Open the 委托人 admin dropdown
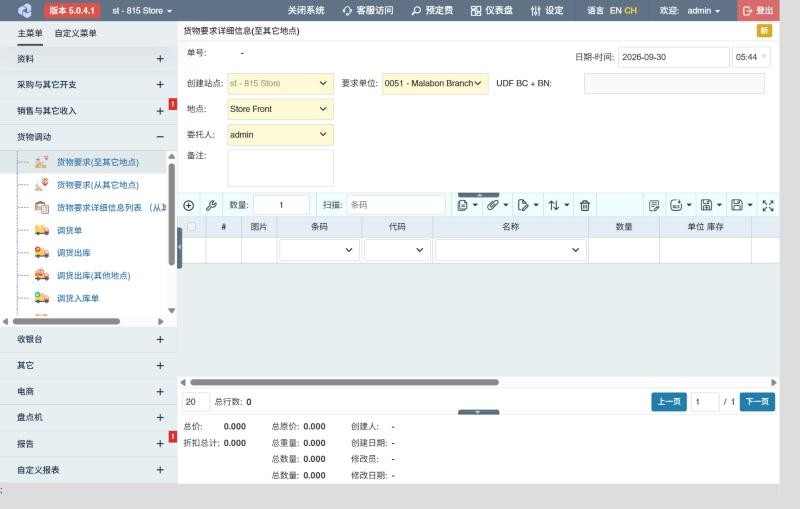Image resolution: width=800 pixels, height=509 pixels. pos(281,135)
